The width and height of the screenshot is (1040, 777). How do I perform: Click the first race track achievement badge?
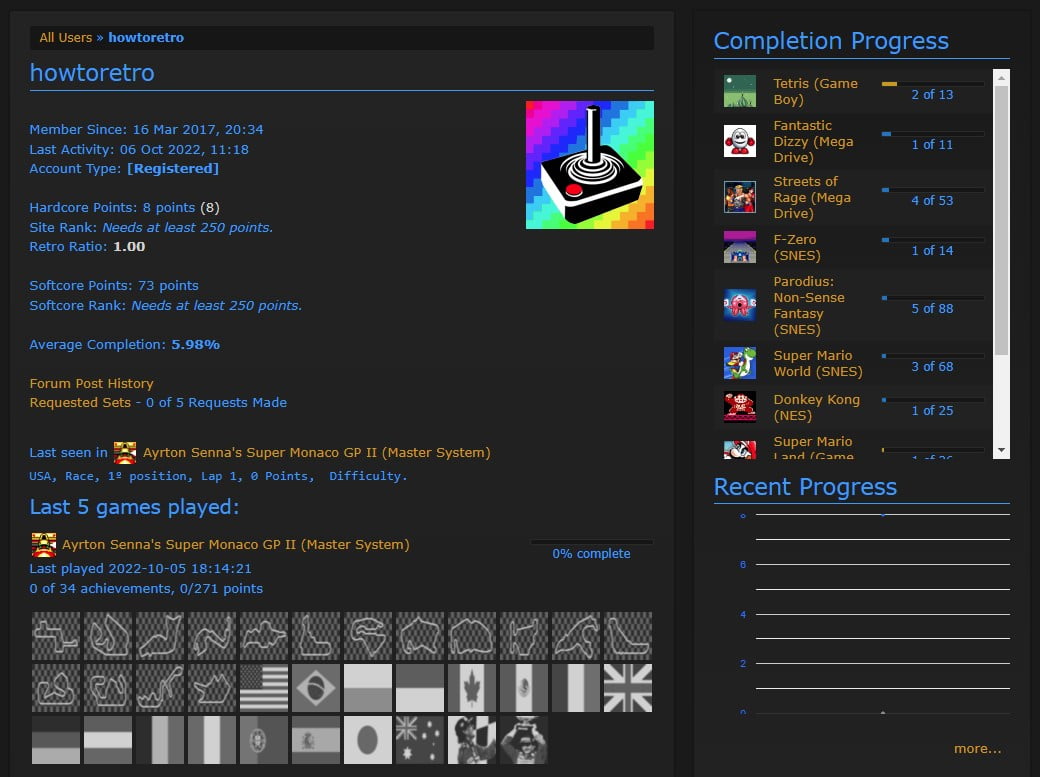[x=55, y=634]
